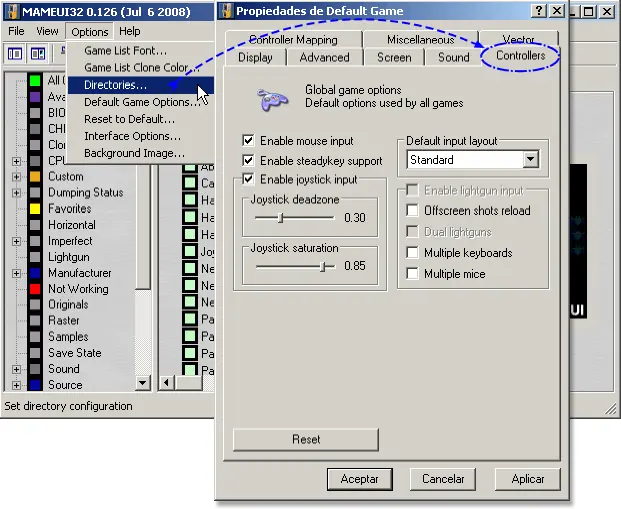Choose Default Game Options menu entry

click(141, 102)
